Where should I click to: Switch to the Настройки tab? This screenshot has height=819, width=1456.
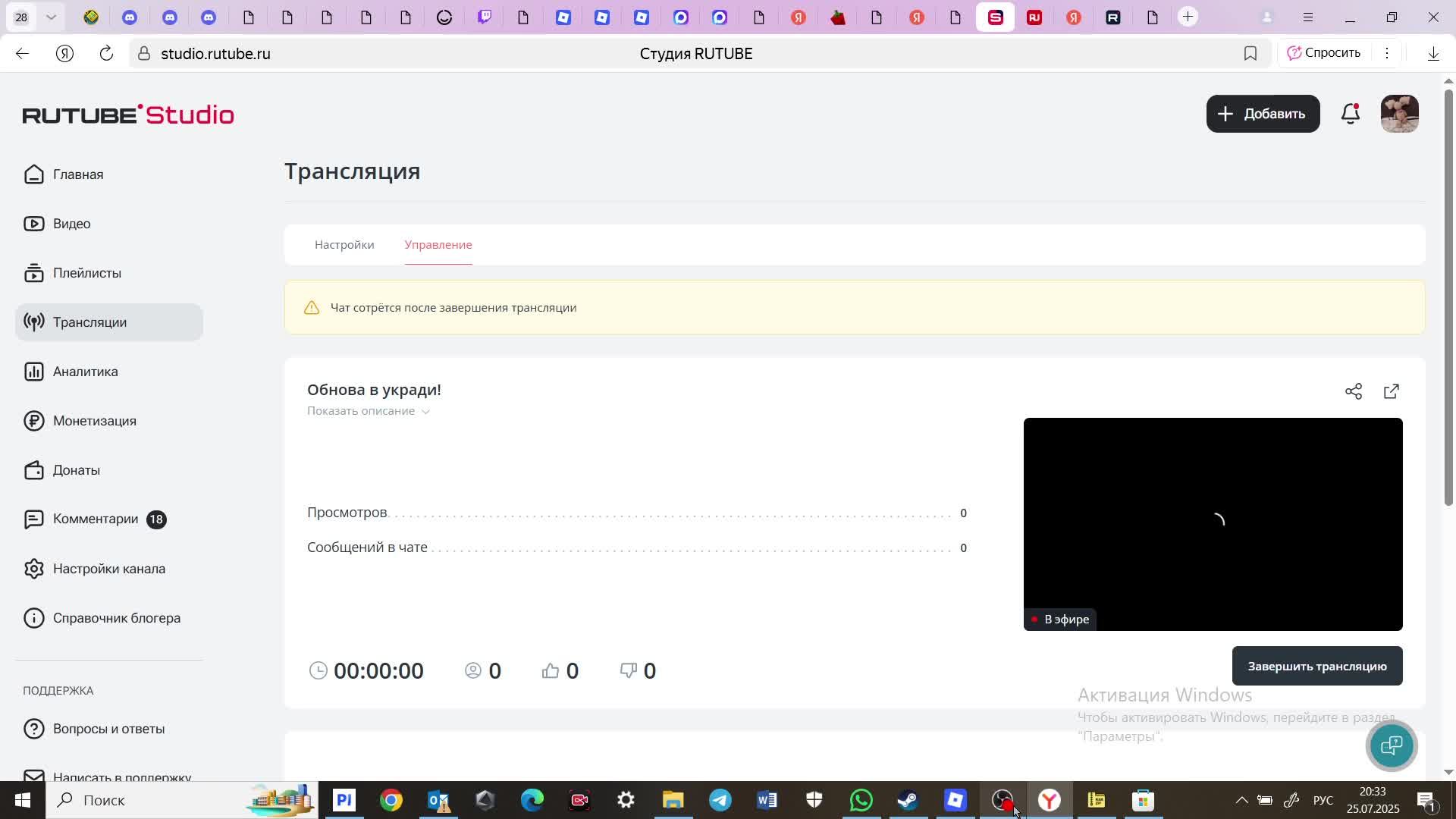pyautogui.click(x=344, y=244)
